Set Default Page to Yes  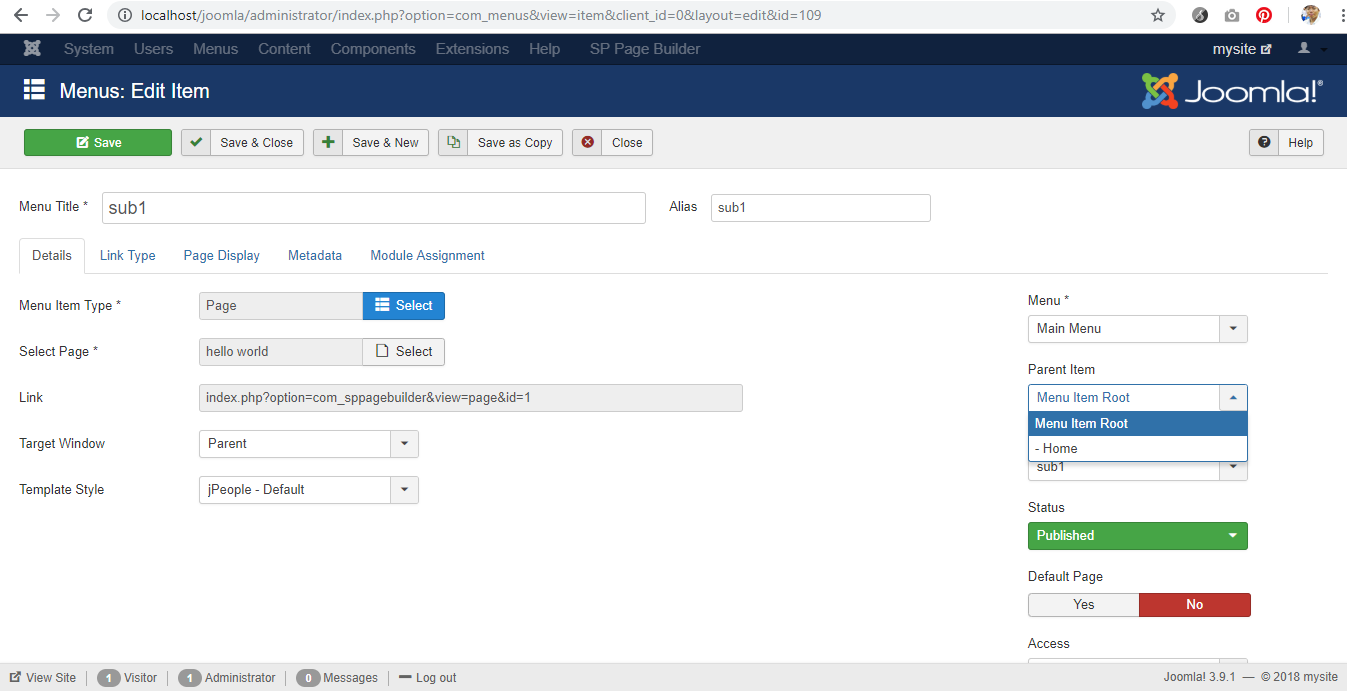1083,604
